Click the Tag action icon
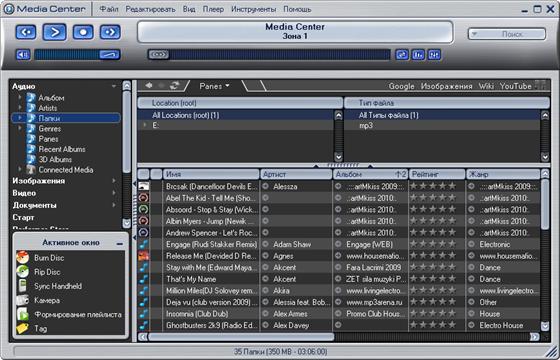This screenshot has height=360, width=560. (23, 329)
